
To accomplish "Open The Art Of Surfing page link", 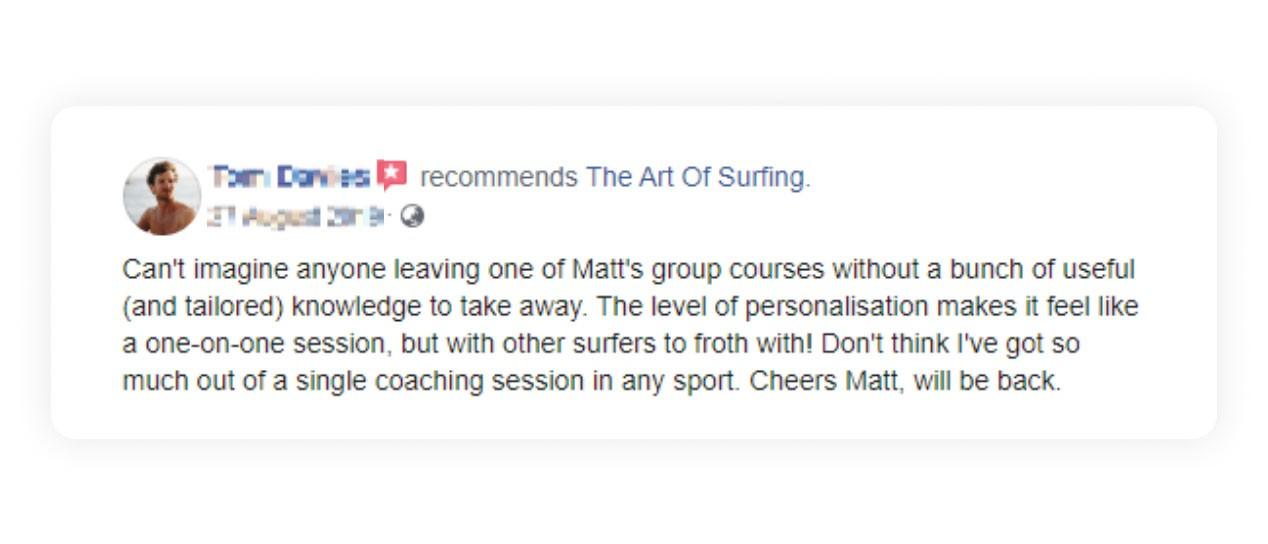I will coord(698,177).
